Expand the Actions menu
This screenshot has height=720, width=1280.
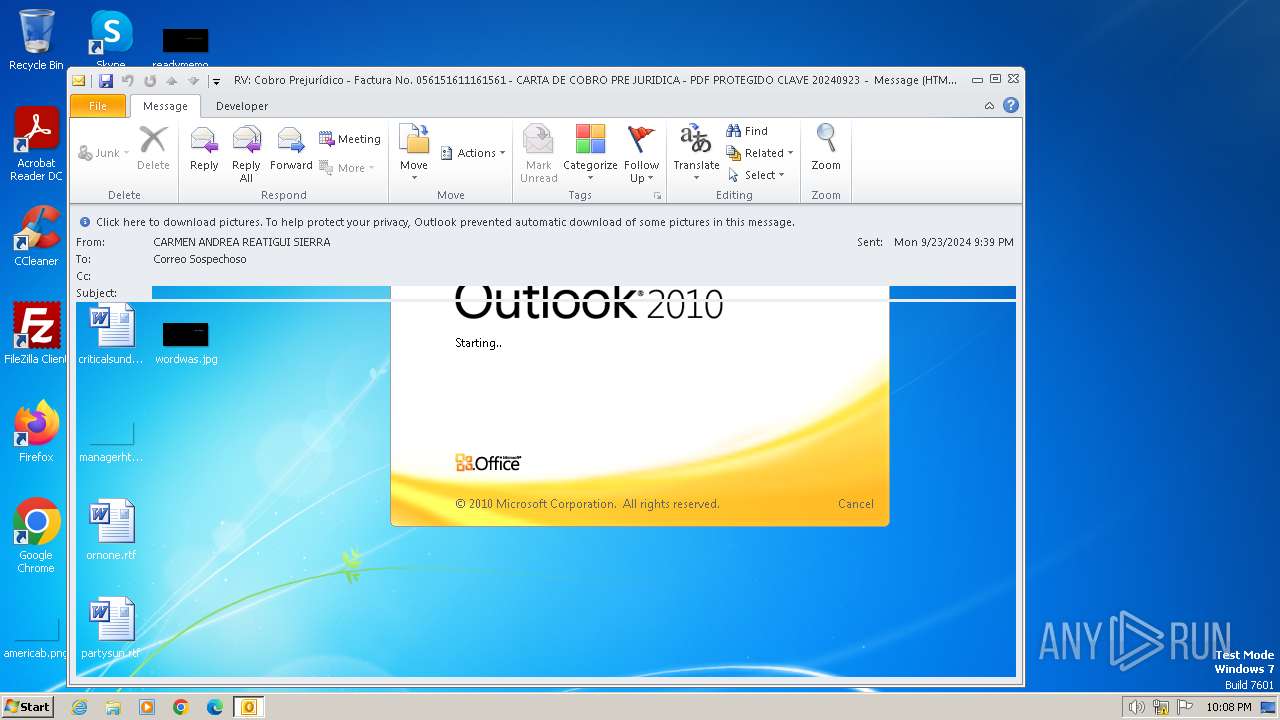473,153
